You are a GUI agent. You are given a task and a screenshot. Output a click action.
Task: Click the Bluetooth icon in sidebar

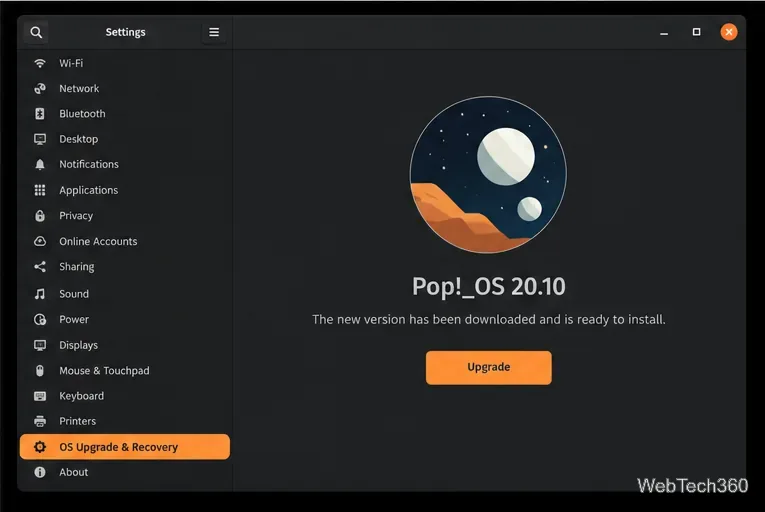40,114
